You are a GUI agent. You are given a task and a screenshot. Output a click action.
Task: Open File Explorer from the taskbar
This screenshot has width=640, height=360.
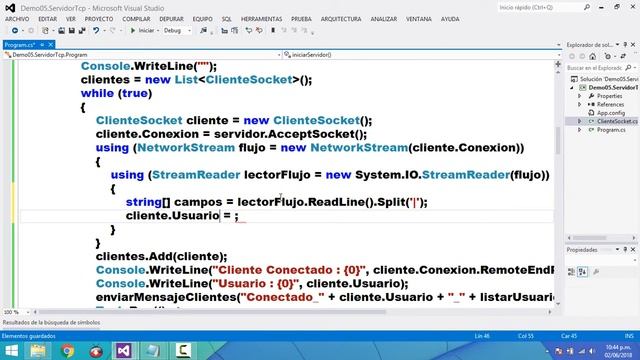click(x=38, y=351)
